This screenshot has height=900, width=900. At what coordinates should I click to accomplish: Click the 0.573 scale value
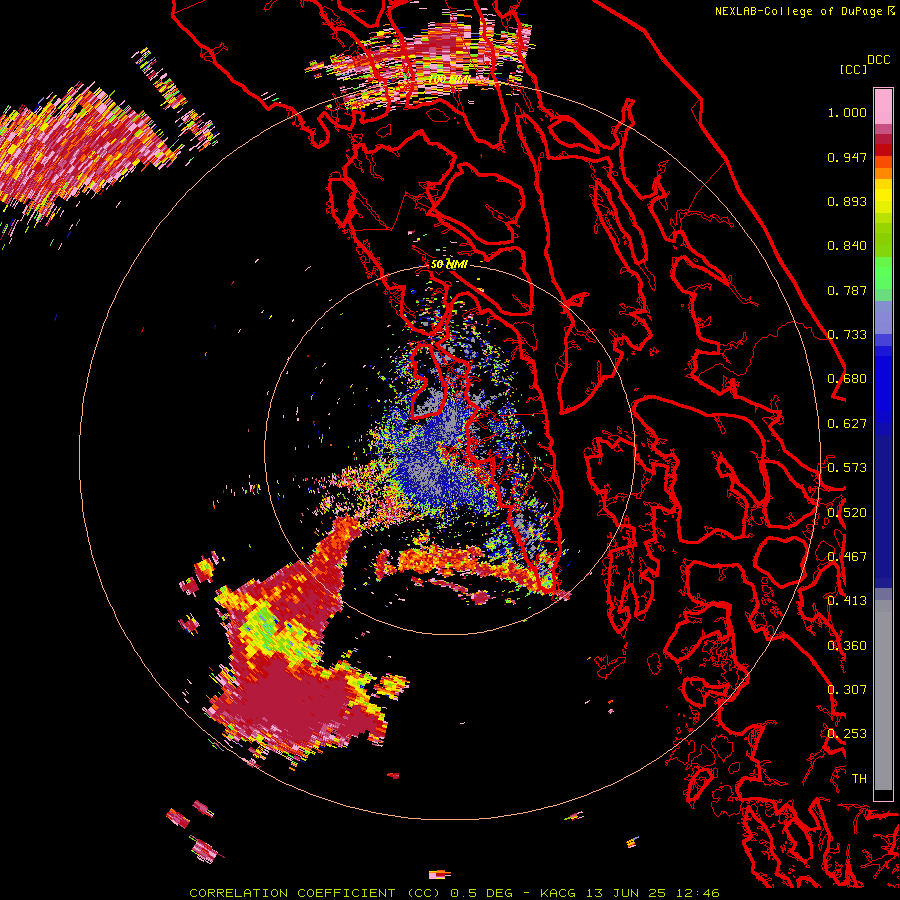point(847,468)
